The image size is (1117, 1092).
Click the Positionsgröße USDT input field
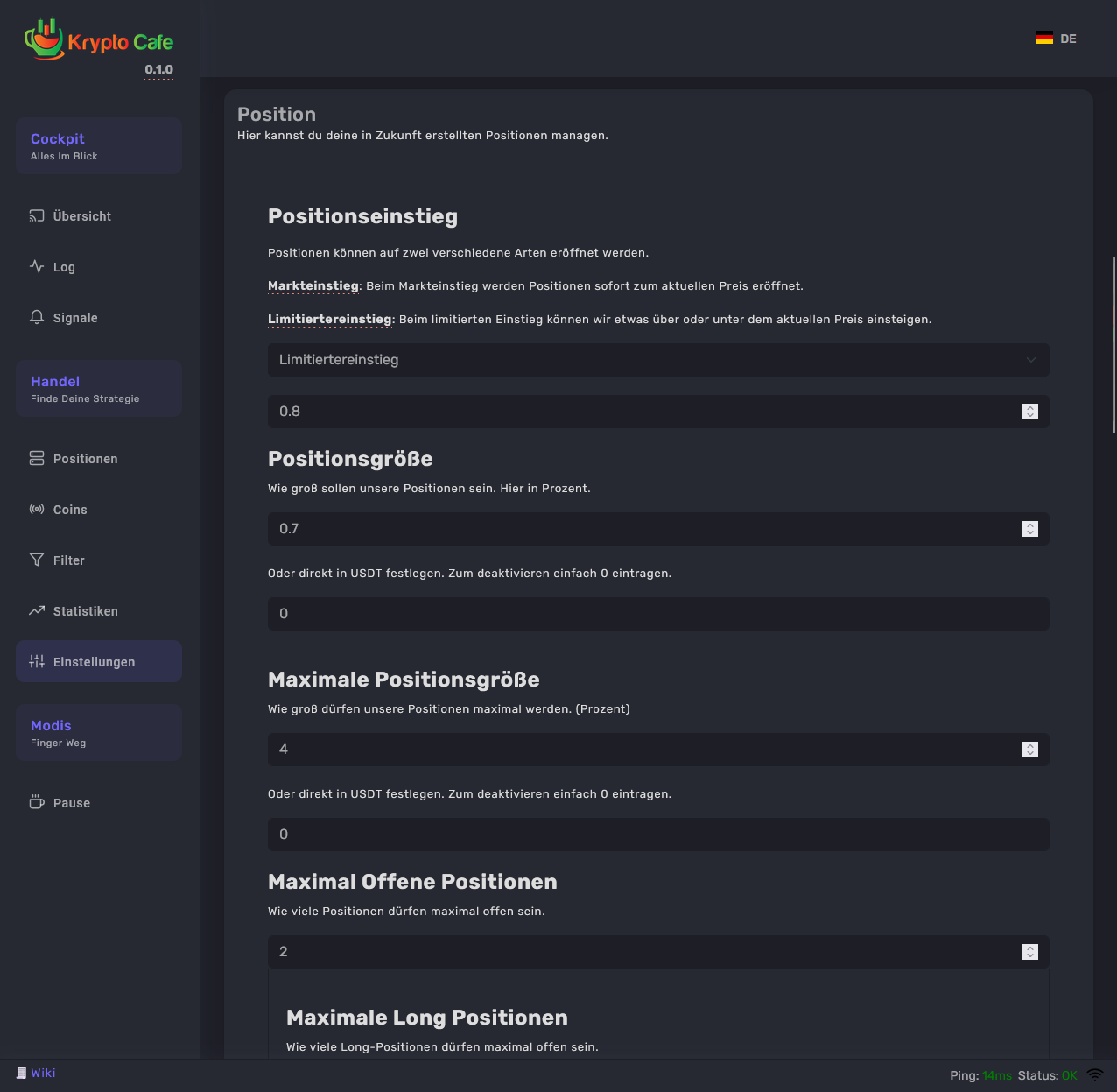657,614
